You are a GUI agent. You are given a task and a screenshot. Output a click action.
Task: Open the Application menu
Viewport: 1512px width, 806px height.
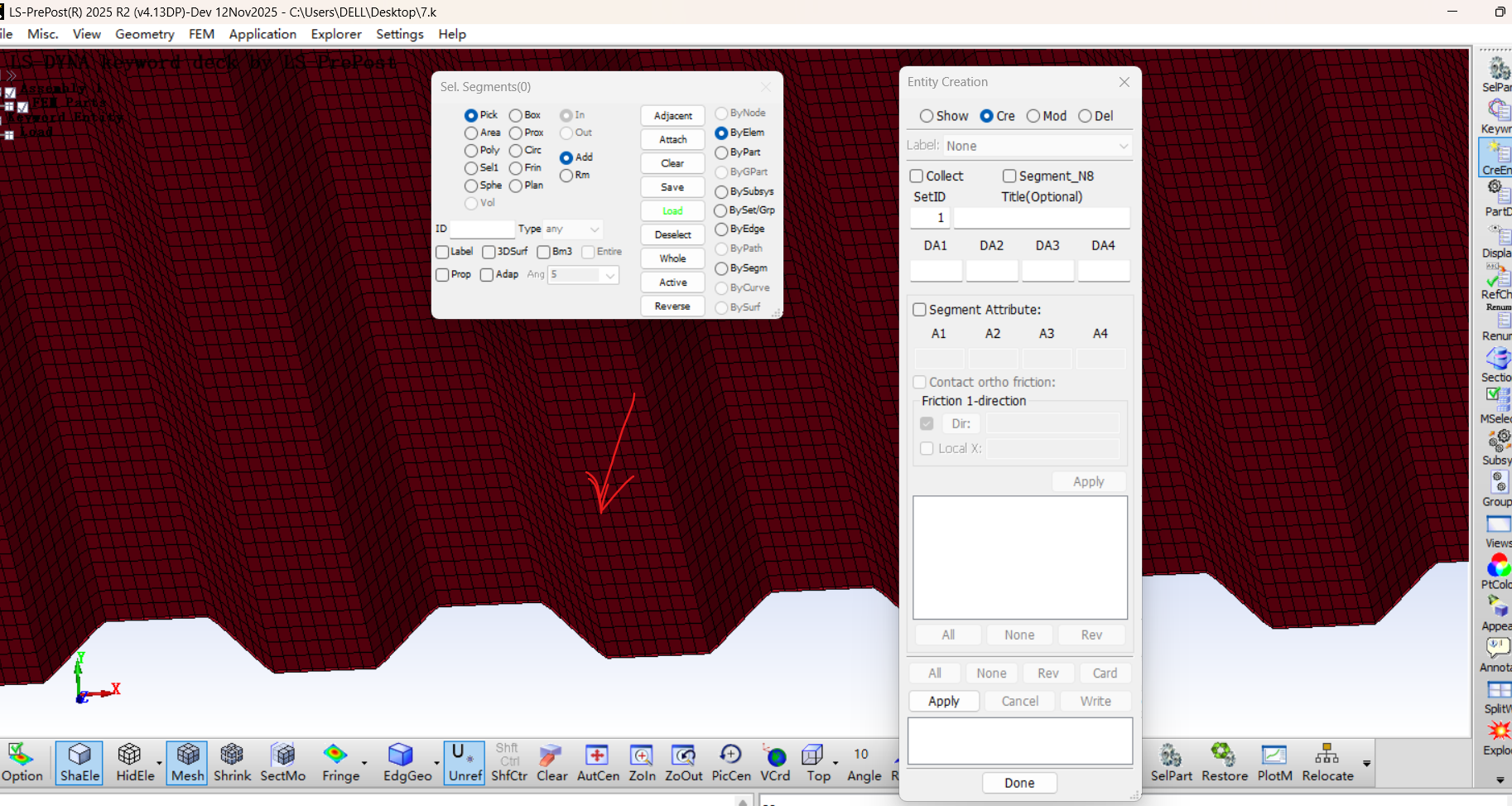click(x=262, y=34)
